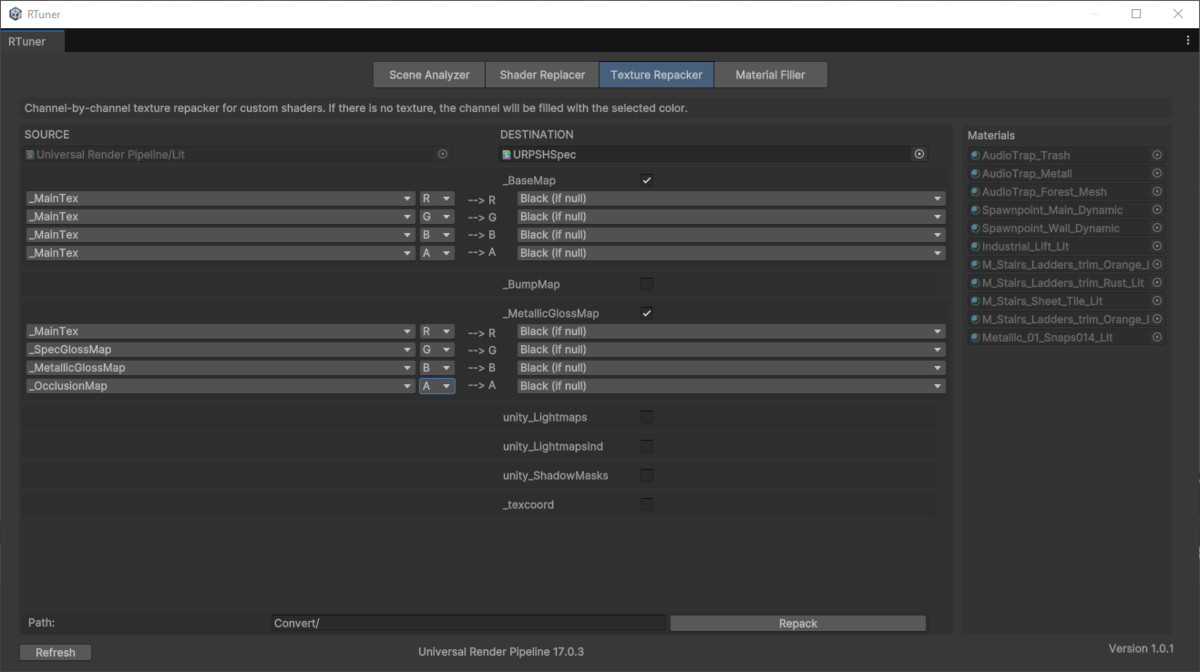Uncheck the _MetallicGlossMap checkbox
The image size is (1200, 672).
click(x=646, y=312)
